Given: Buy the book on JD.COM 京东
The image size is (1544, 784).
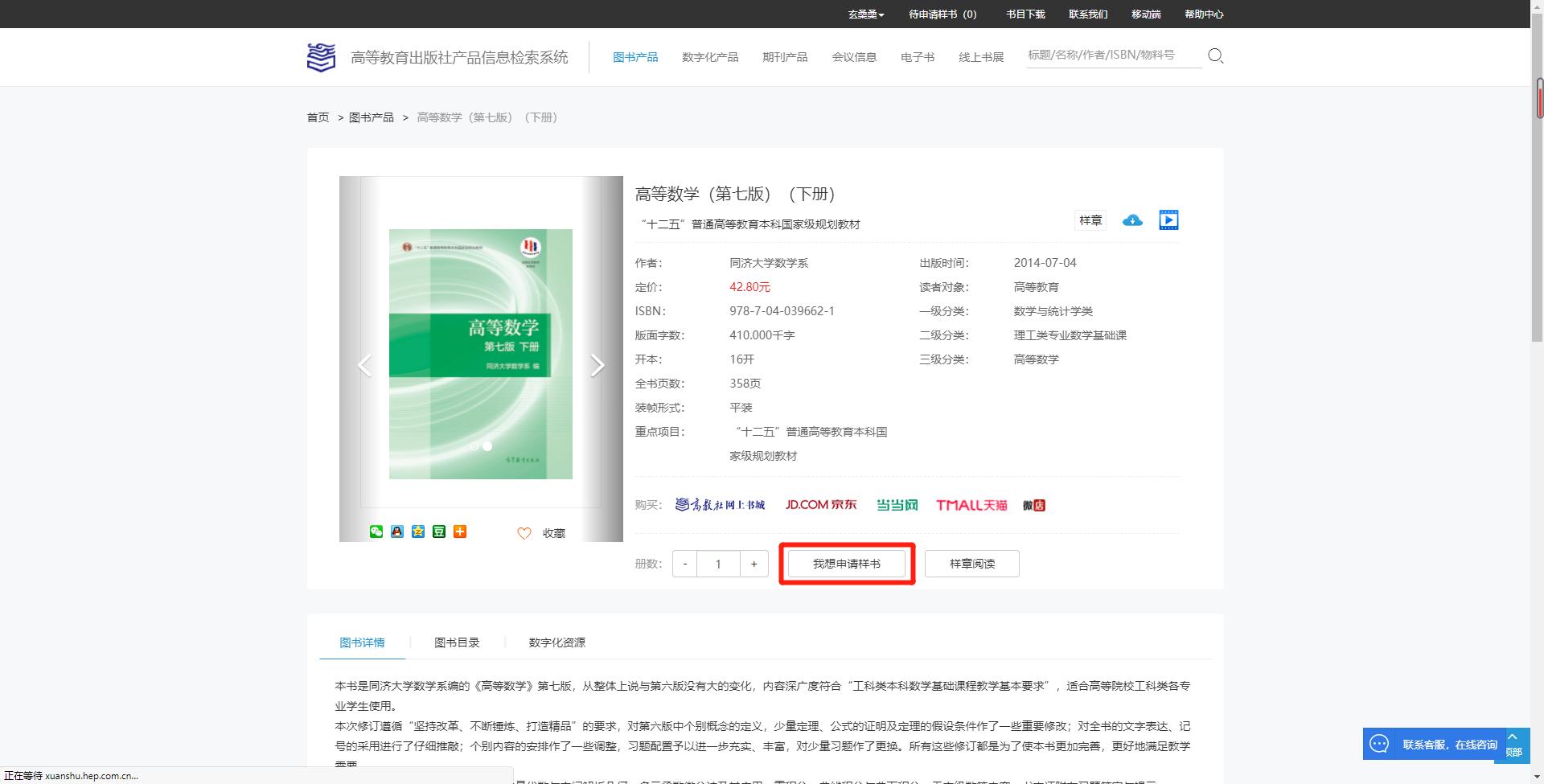Looking at the screenshot, I should click(x=820, y=504).
